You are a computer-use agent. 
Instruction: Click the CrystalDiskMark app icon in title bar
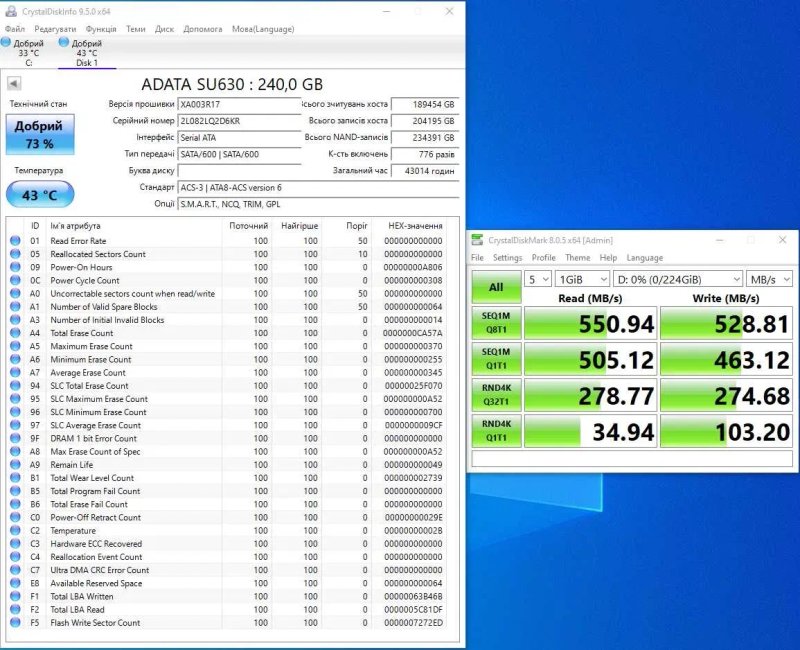(478, 240)
